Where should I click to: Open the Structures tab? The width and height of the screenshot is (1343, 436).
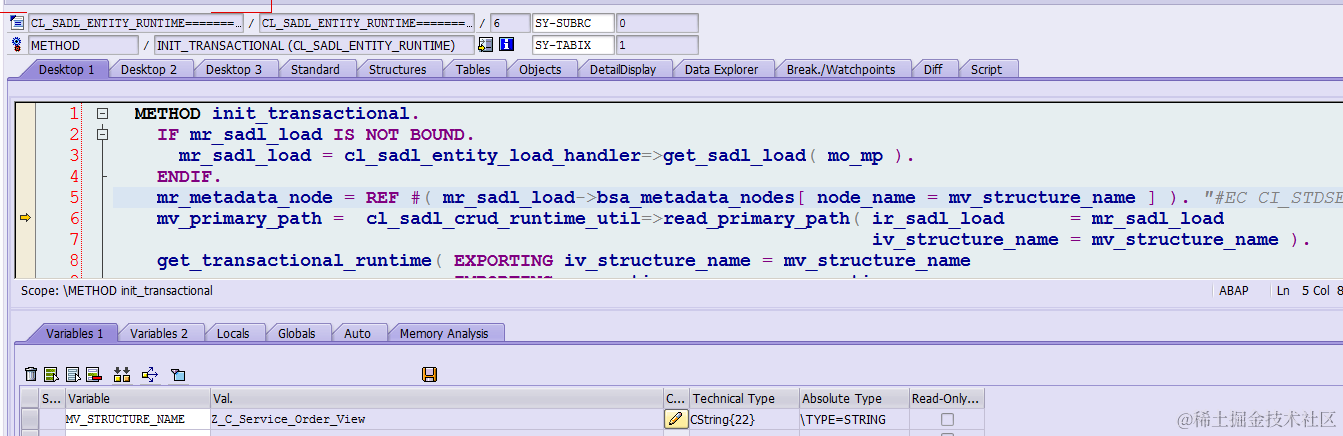click(398, 69)
